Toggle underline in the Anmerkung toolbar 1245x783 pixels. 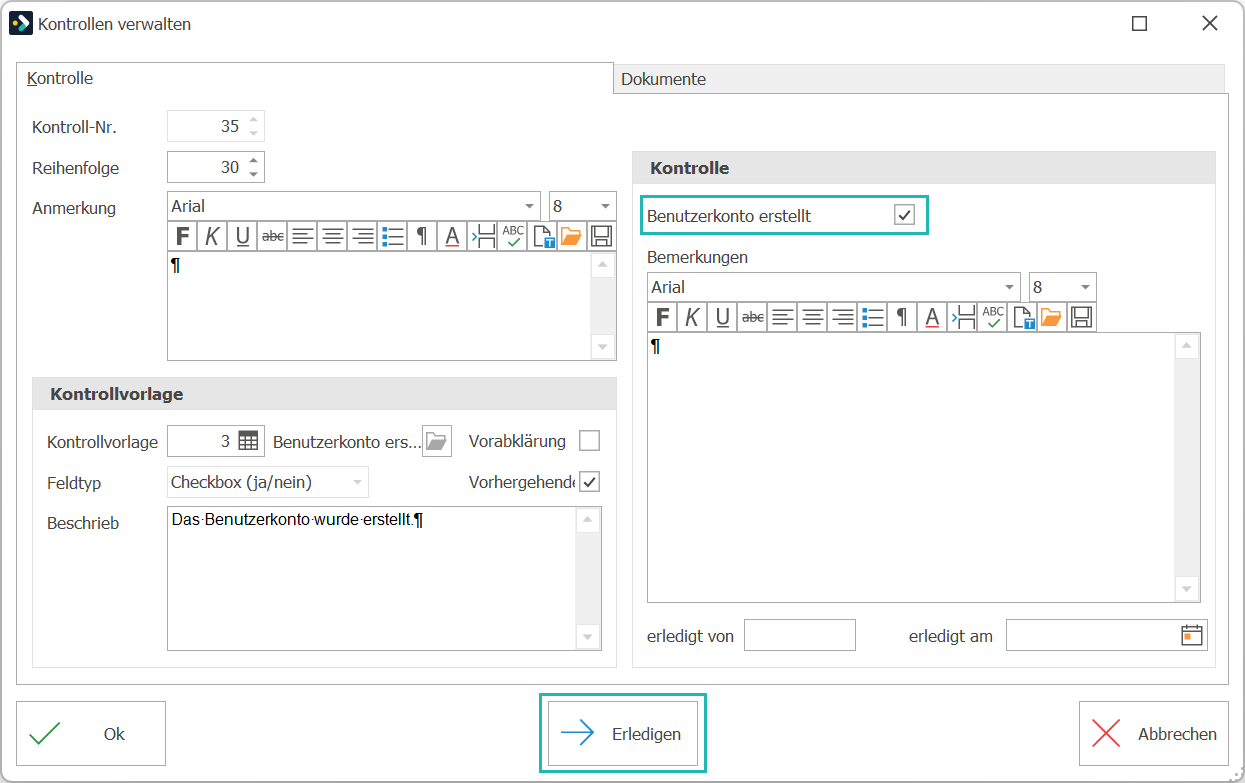click(x=242, y=236)
